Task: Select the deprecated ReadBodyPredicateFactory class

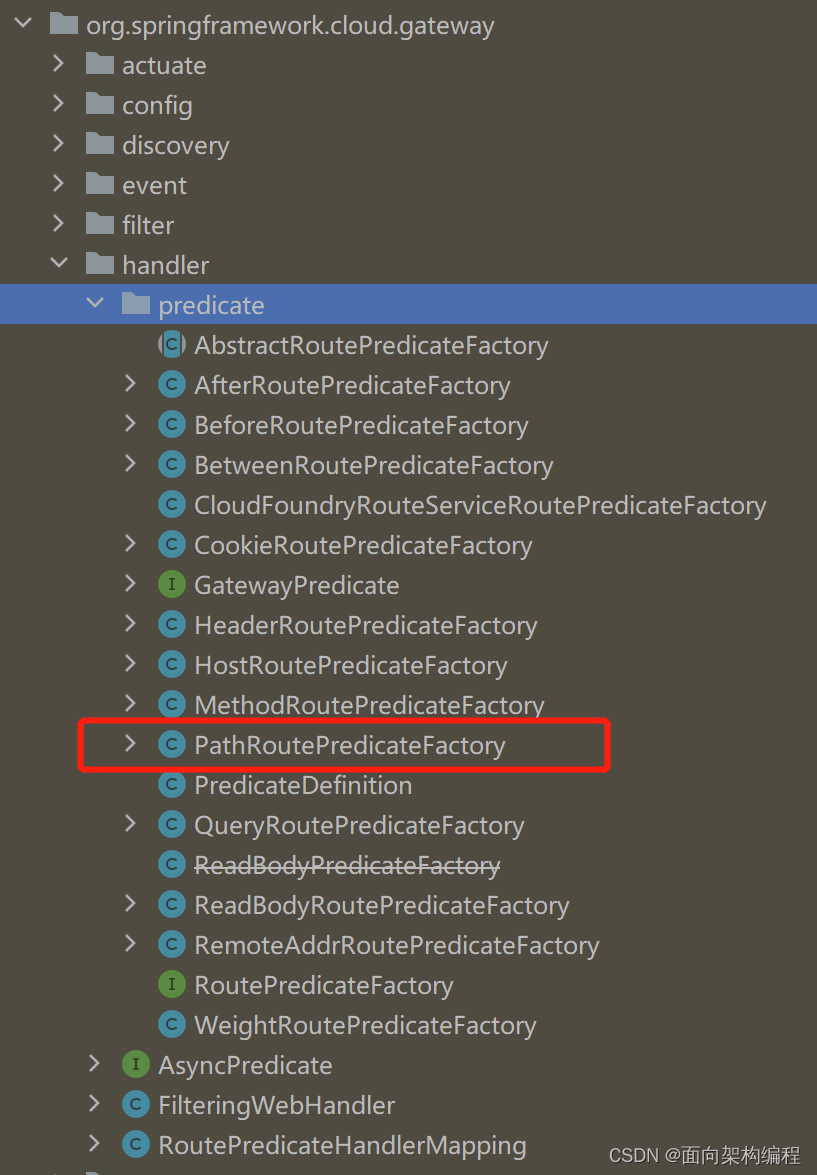Action: coord(348,864)
